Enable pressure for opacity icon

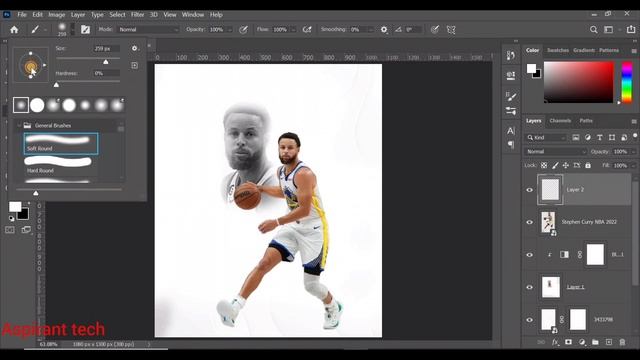243,29
